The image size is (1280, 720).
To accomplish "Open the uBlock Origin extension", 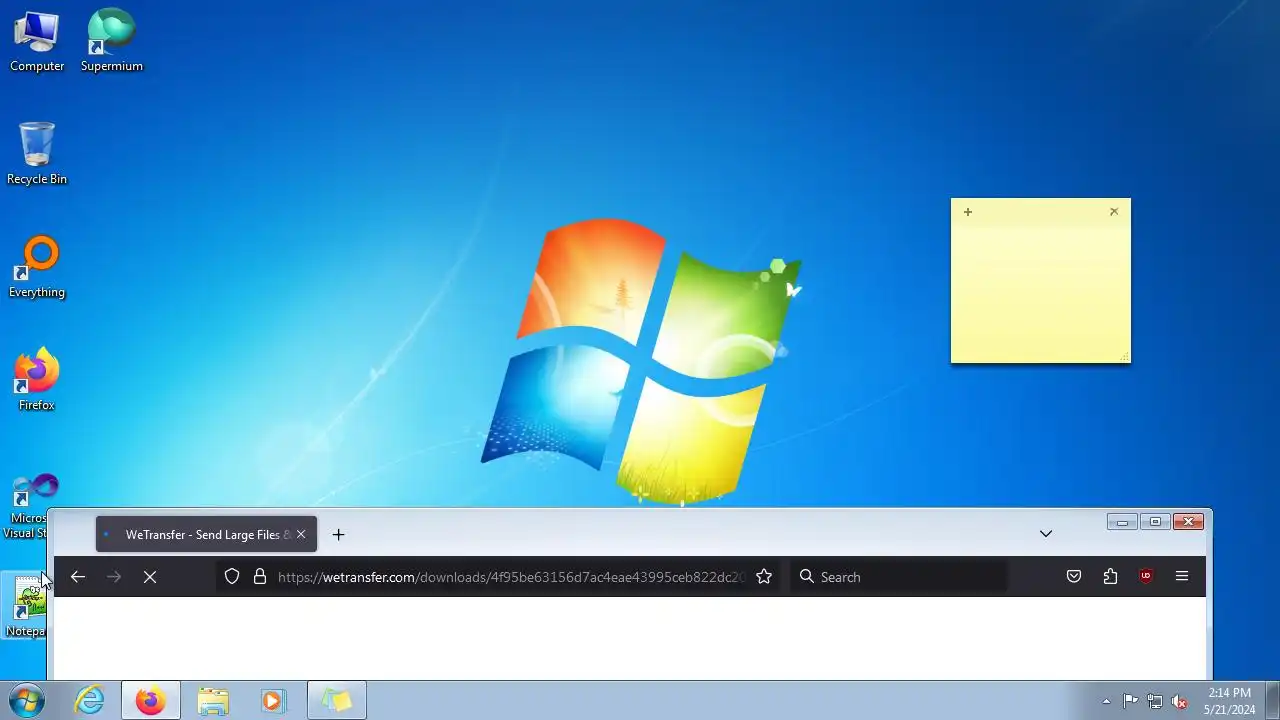I will click(x=1146, y=577).
